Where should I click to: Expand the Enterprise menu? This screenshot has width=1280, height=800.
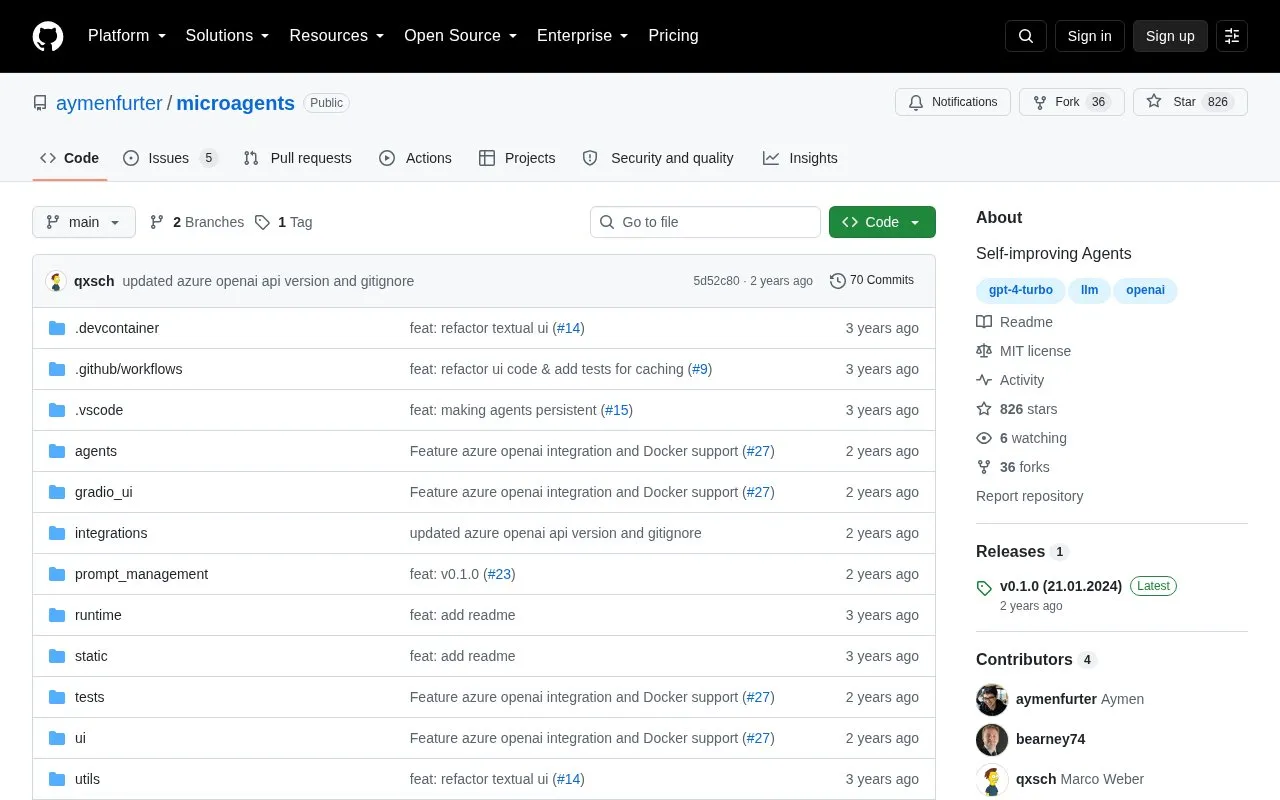click(583, 36)
